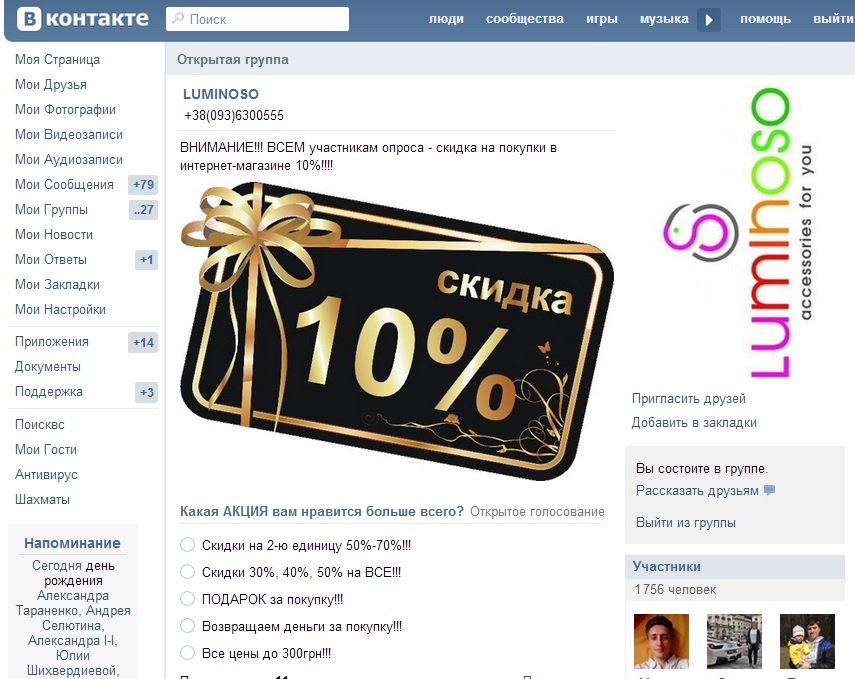855x679 pixels.
Task: Click the poll question Какая АКЦИЯ вам нравится
Action: coord(322,512)
